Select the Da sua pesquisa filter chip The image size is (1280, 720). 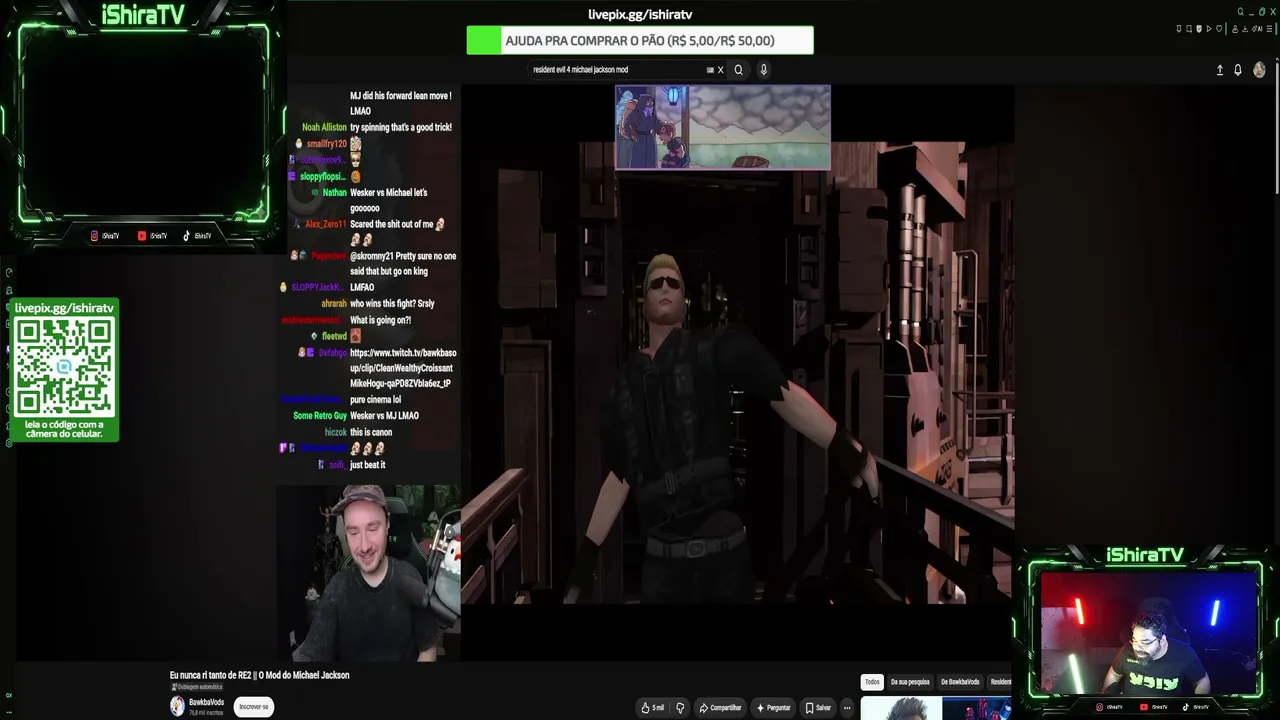pos(910,682)
